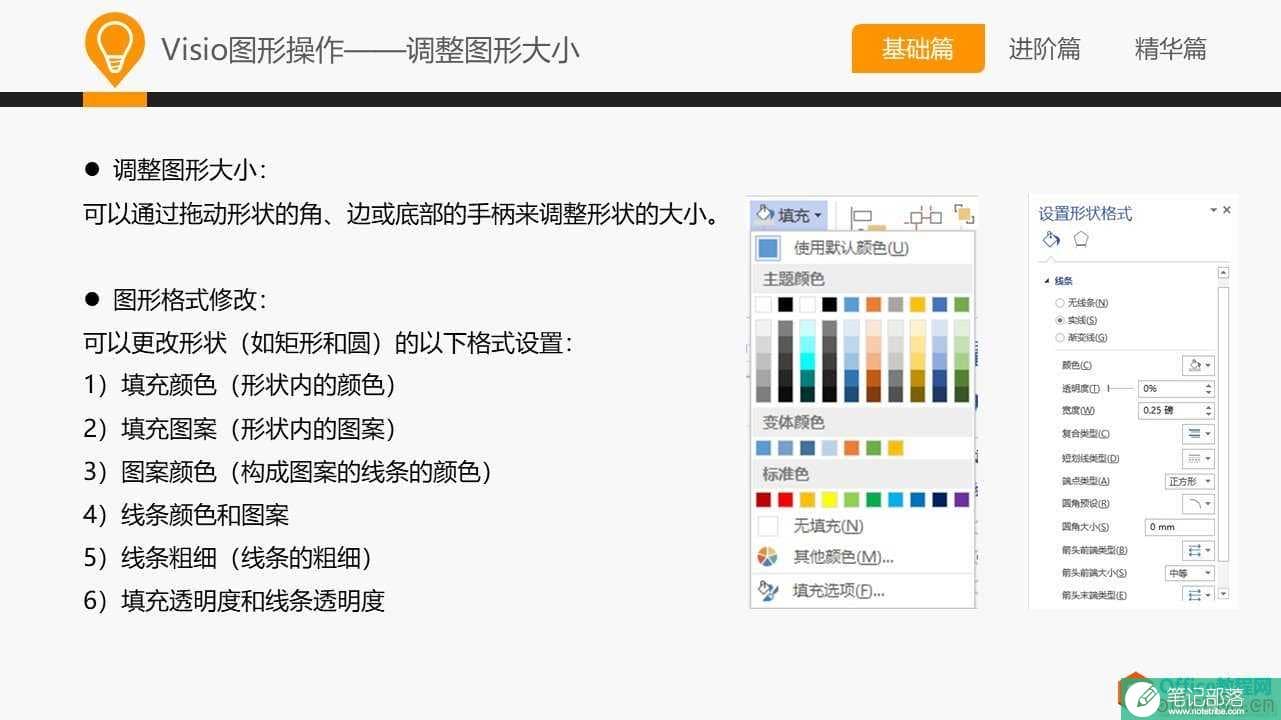Choose 使用默认颜色(U) menu entry

point(862,248)
